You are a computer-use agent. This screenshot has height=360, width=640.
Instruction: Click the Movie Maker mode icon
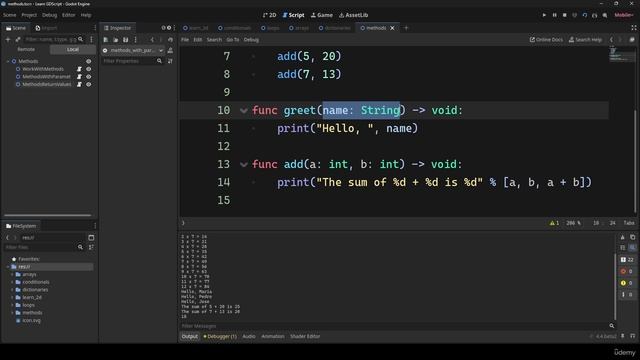point(605,15)
